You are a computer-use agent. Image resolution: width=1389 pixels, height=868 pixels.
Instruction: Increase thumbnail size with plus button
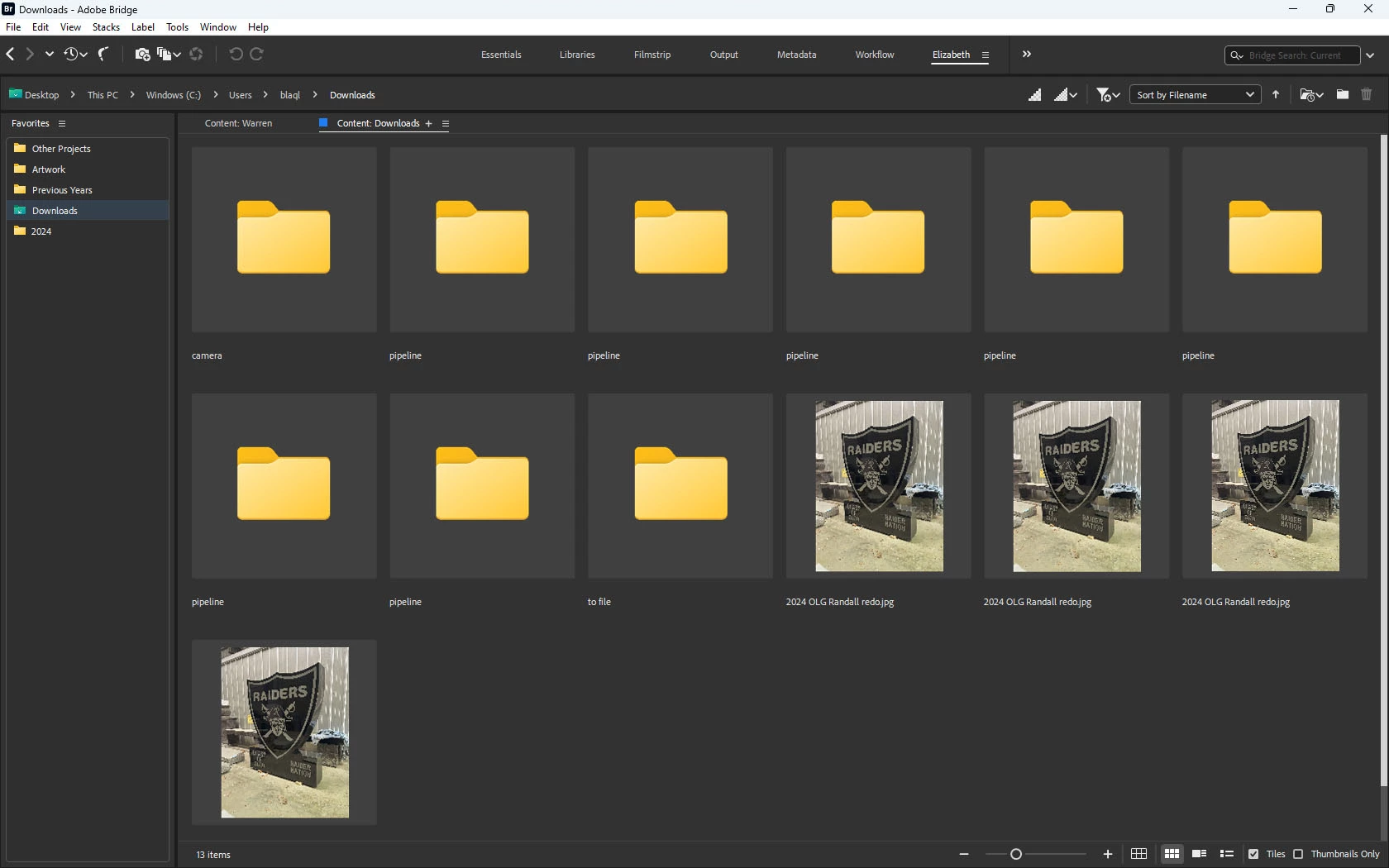(1108, 854)
